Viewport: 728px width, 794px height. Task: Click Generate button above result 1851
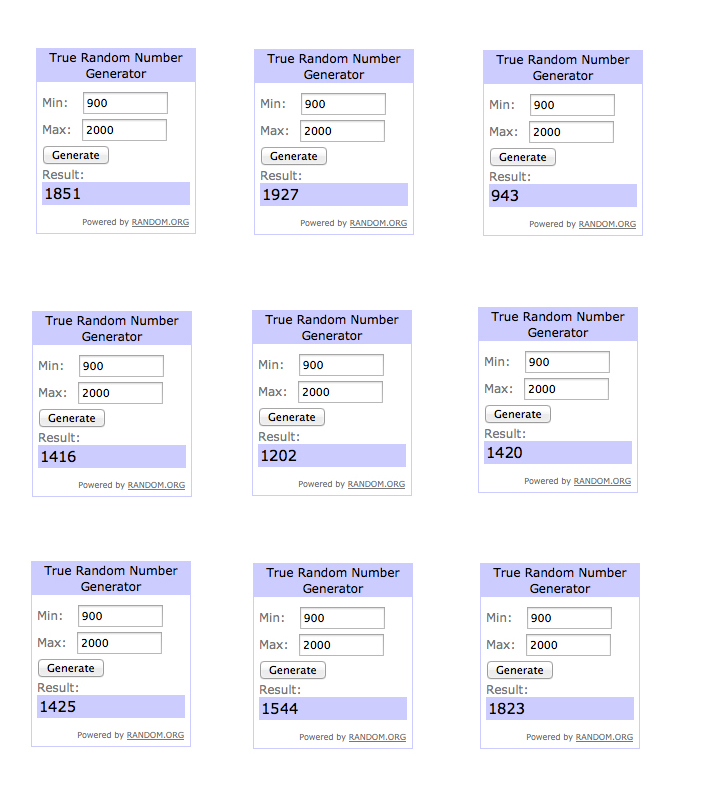(76, 155)
